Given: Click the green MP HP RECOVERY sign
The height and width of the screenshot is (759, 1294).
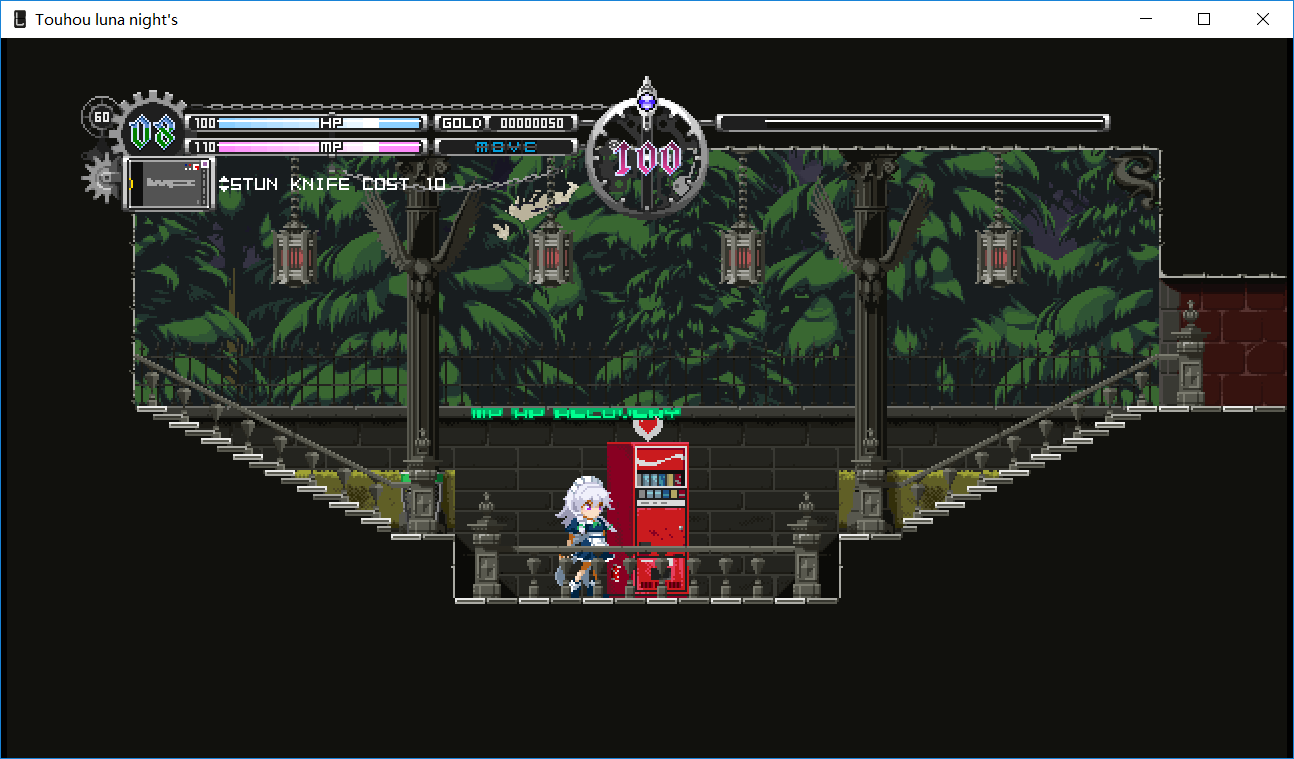Looking at the screenshot, I should click(576, 412).
